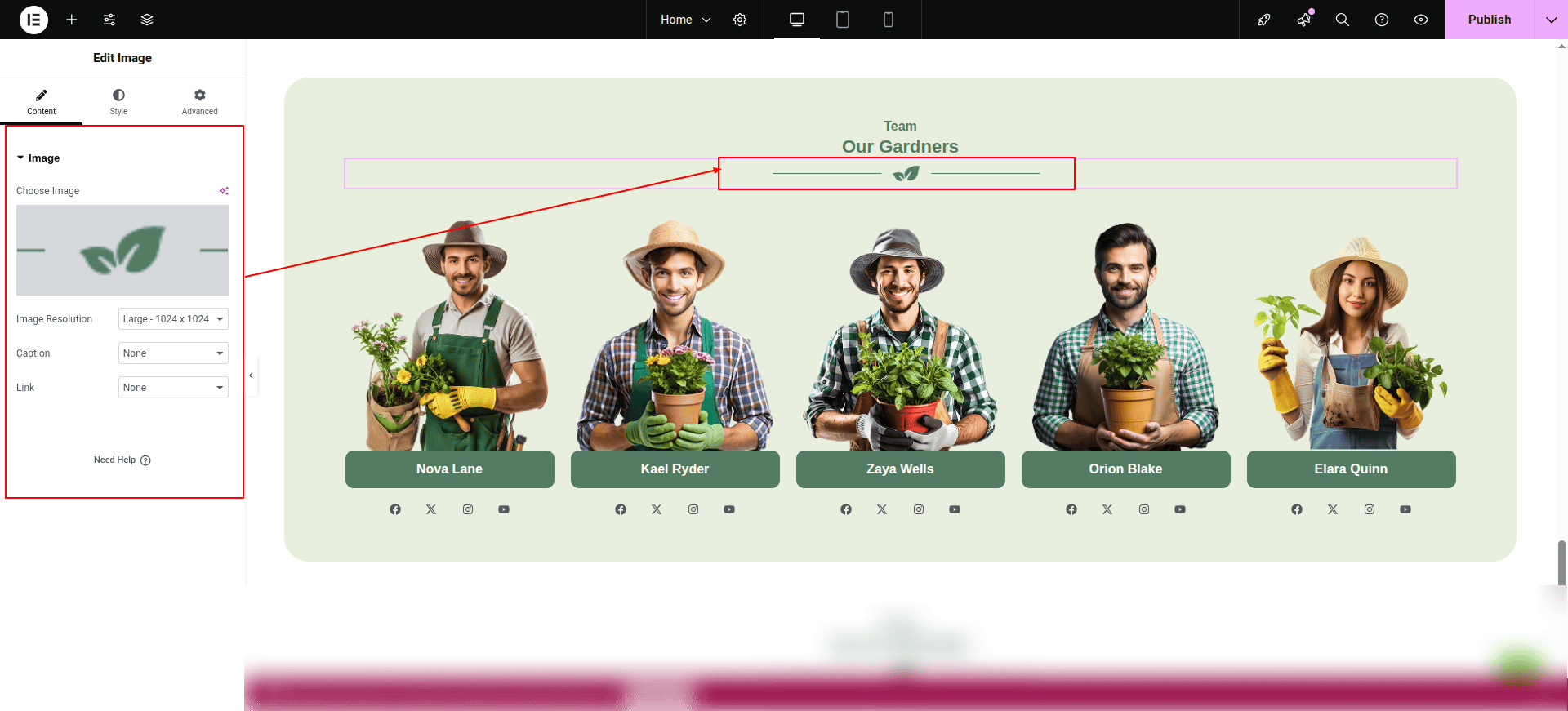Click Zaya Wells's Facebook icon
1568x711 pixels.
point(846,509)
